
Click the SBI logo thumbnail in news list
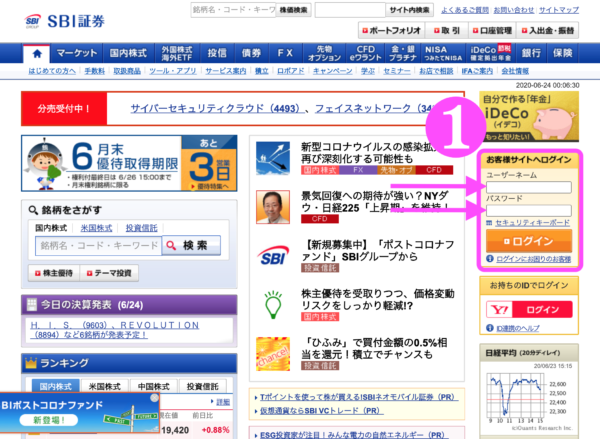273,256
